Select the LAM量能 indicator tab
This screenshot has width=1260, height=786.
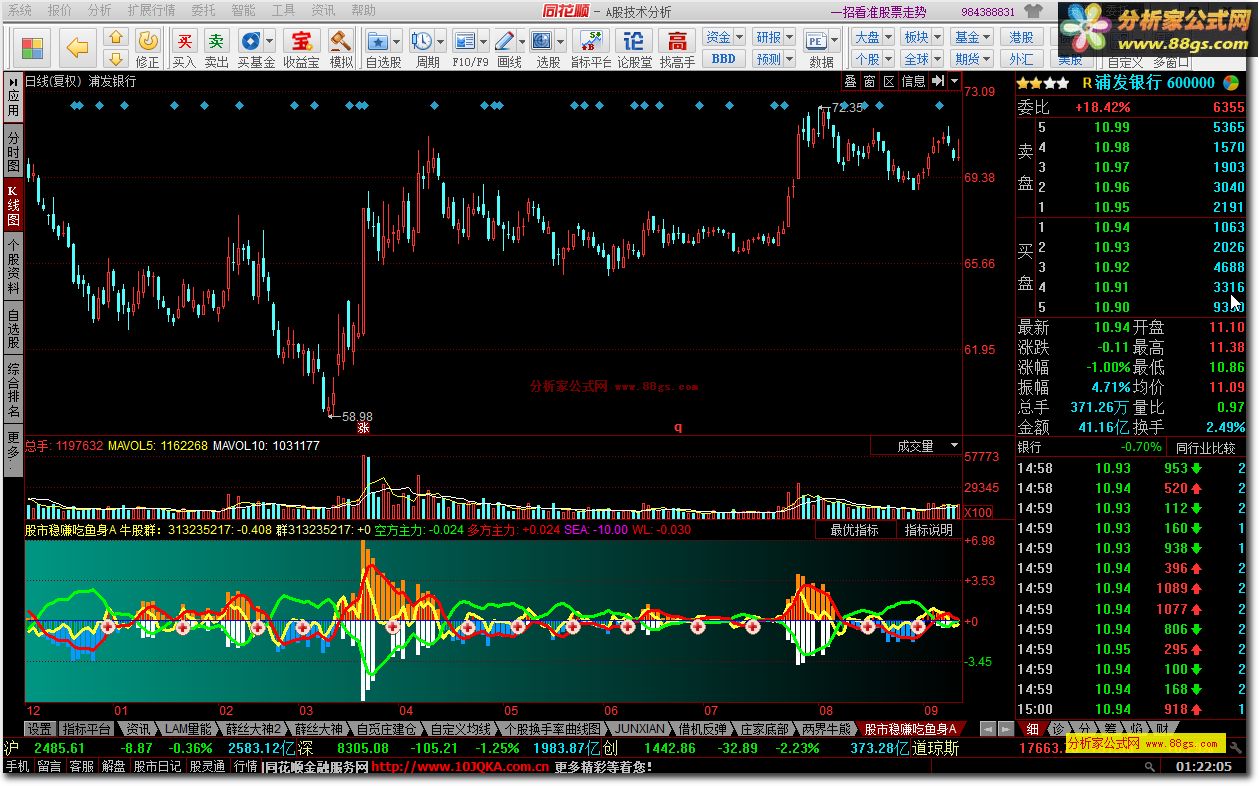[x=188, y=729]
